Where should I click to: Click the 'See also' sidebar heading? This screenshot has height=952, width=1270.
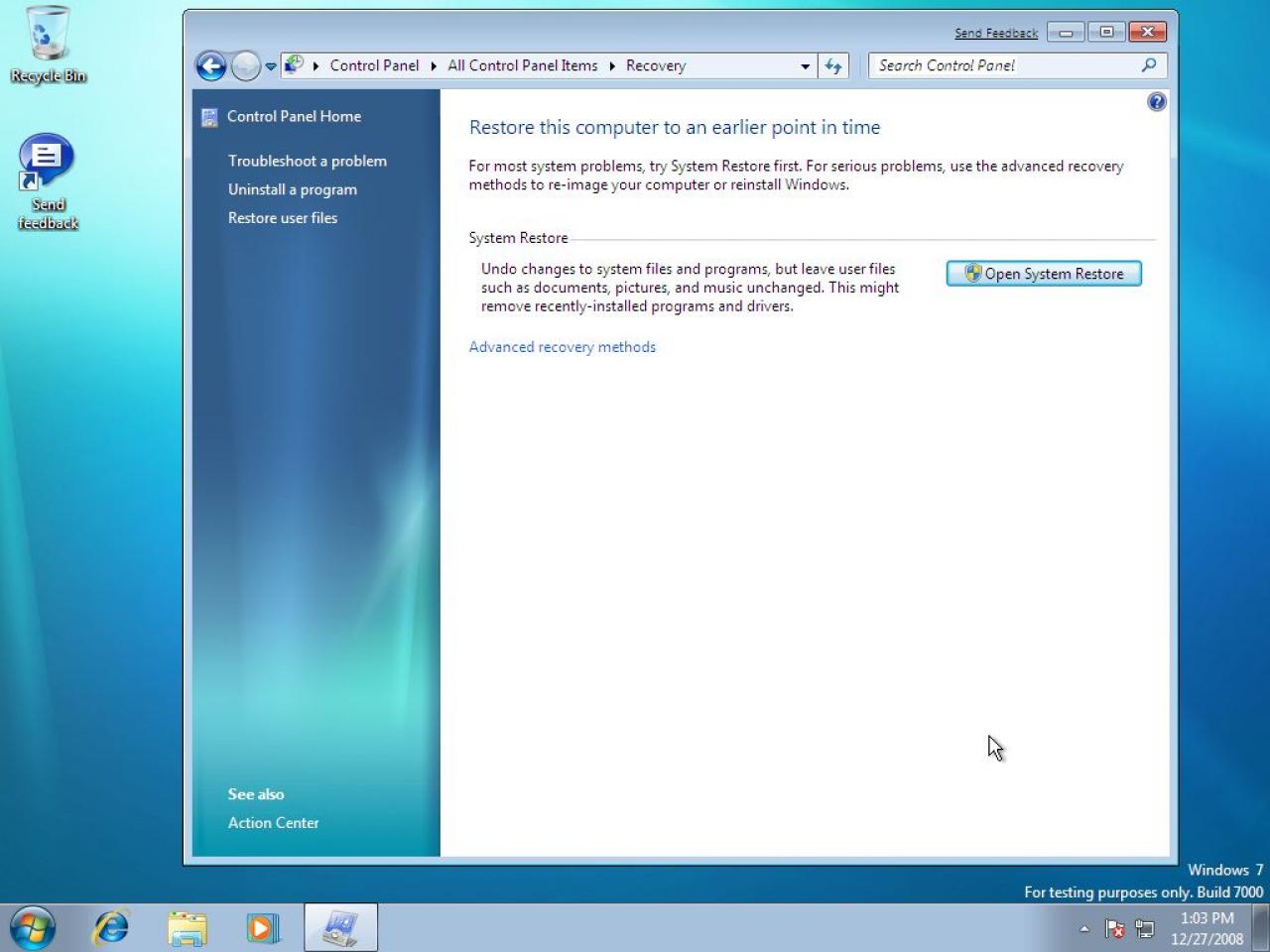[256, 794]
